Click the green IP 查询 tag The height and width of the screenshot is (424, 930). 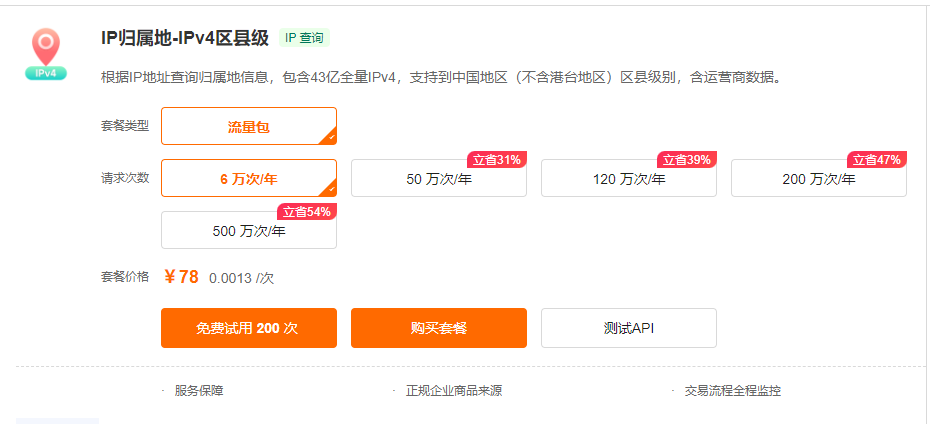(304, 38)
